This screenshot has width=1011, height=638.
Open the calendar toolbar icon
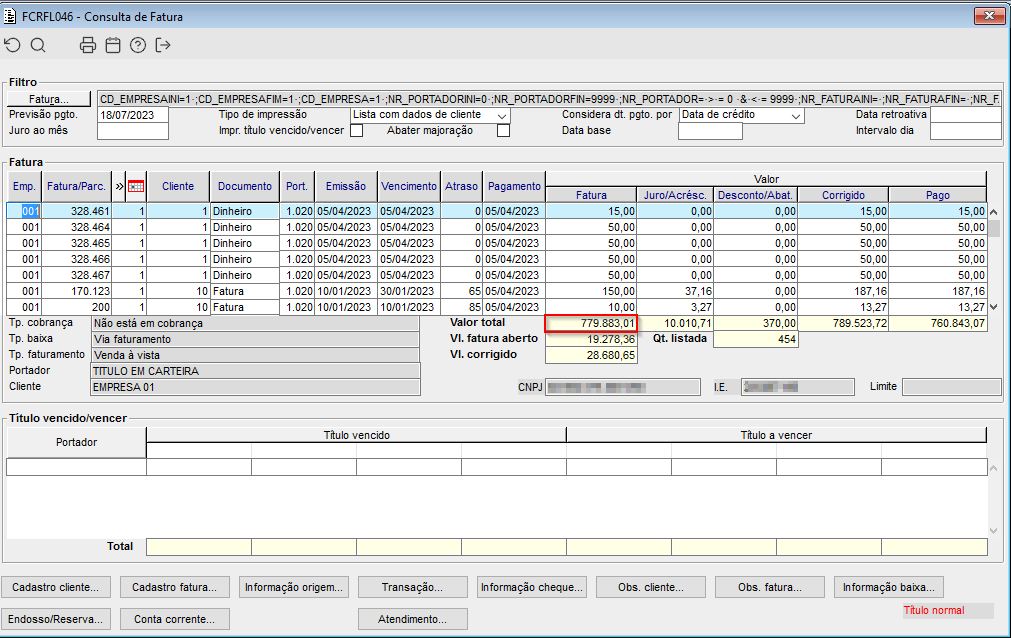click(113, 45)
